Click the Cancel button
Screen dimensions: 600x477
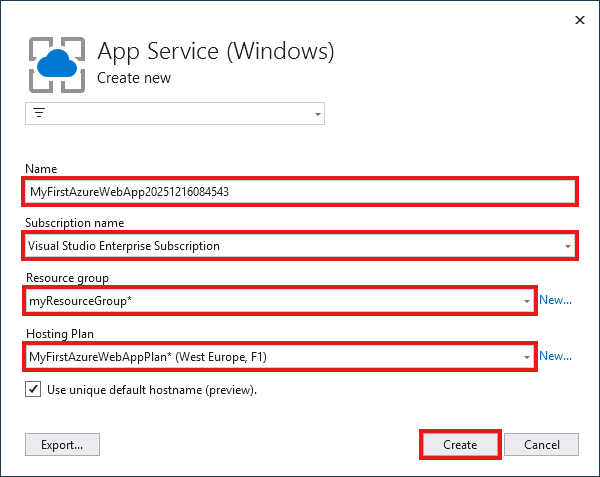pyautogui.click(x=541, y=444)
